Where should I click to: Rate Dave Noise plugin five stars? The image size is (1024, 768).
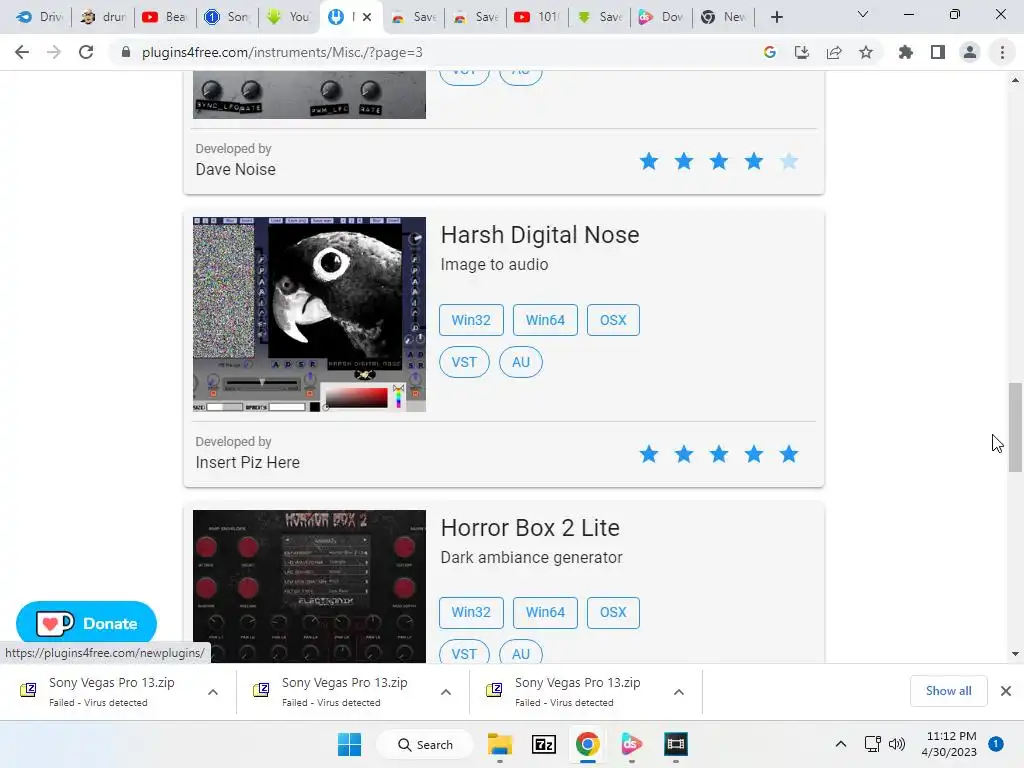point(789,161)
